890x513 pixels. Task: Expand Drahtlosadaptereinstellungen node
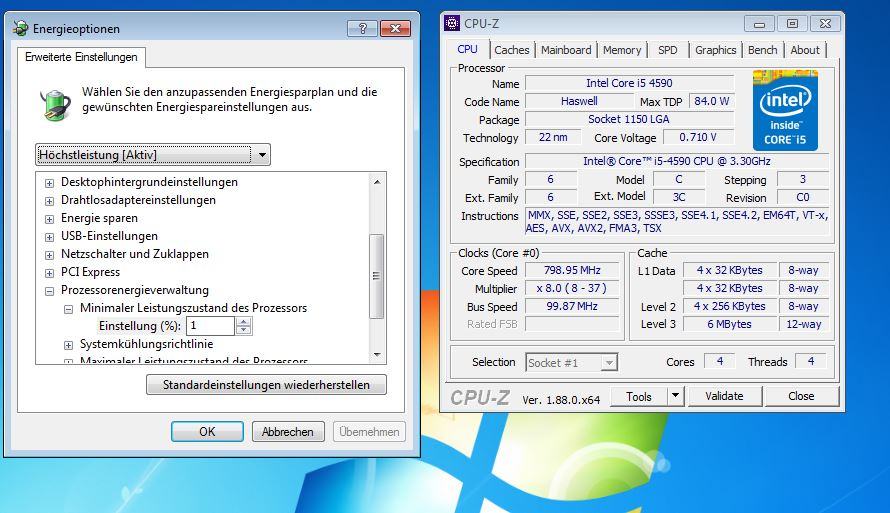point(49,201)
